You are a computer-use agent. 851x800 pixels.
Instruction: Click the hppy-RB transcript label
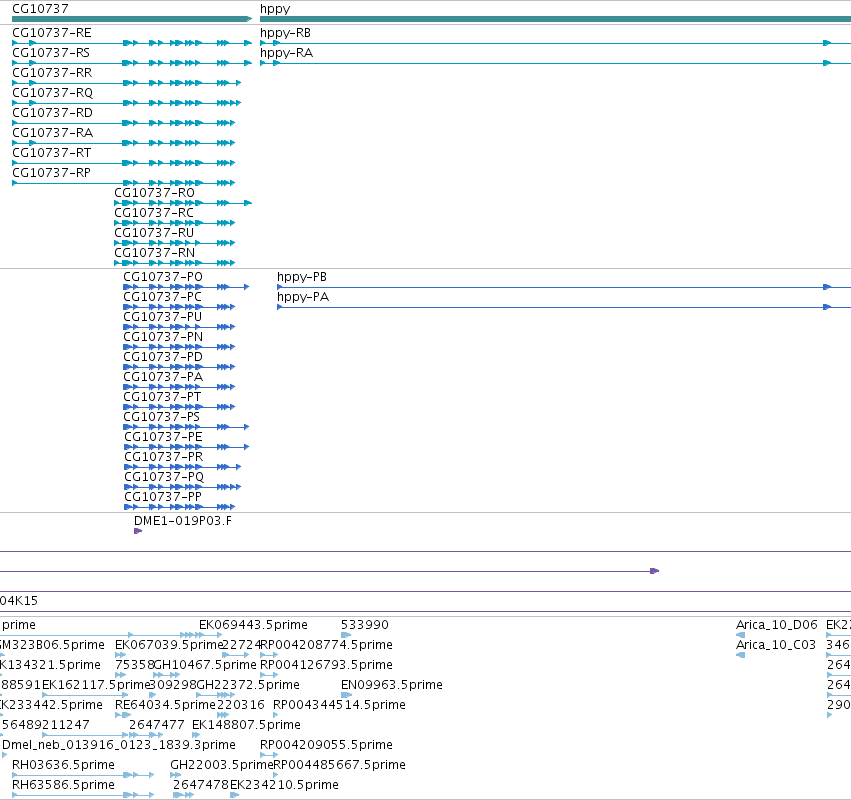coord(285,33)
